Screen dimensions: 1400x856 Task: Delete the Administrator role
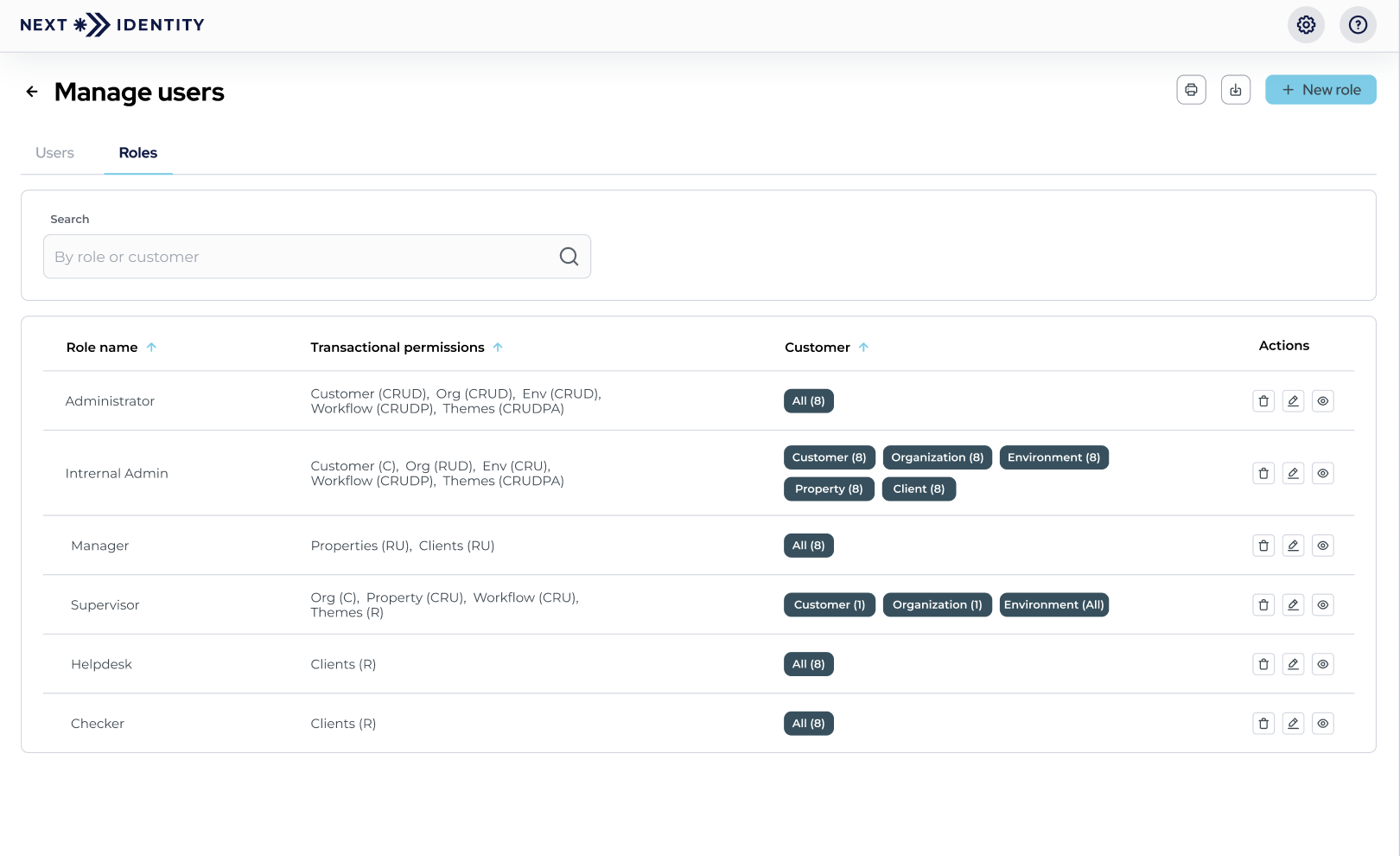(1263, 401)
